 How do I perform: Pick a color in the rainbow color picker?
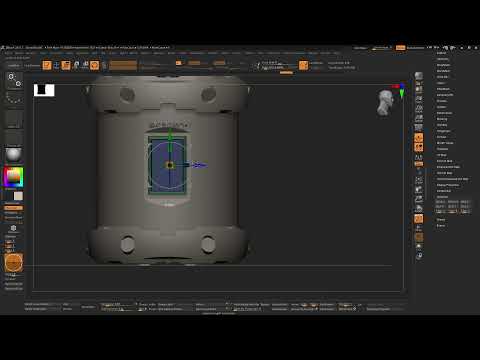14,177
